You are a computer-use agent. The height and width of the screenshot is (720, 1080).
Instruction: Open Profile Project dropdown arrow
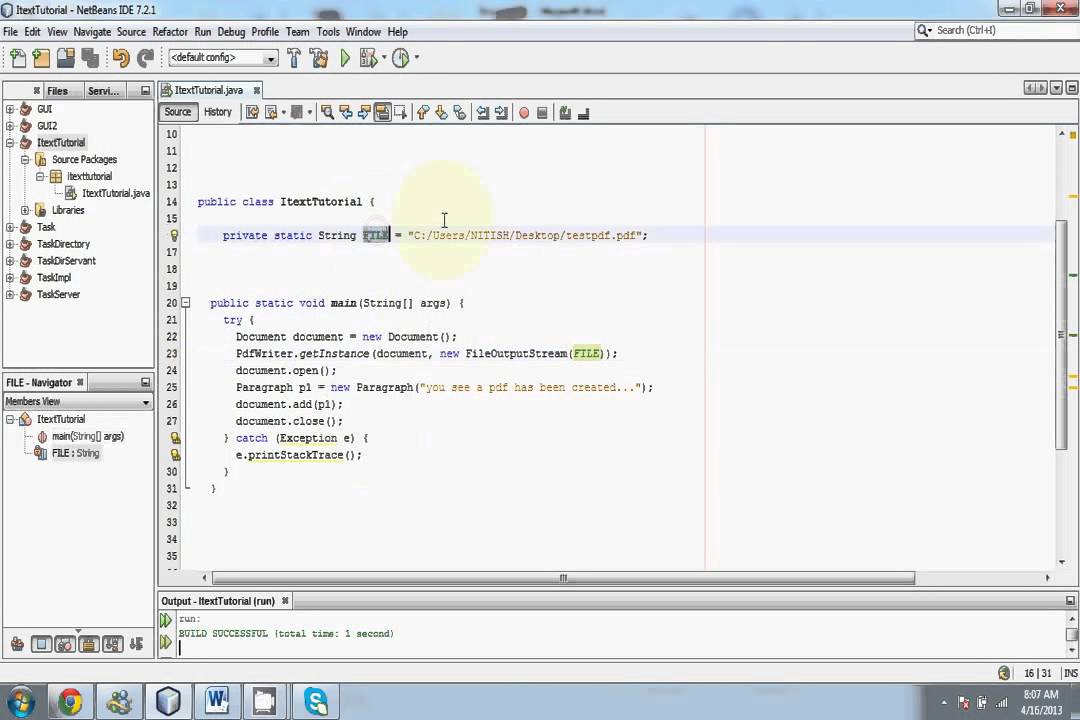tap(416, 58)
